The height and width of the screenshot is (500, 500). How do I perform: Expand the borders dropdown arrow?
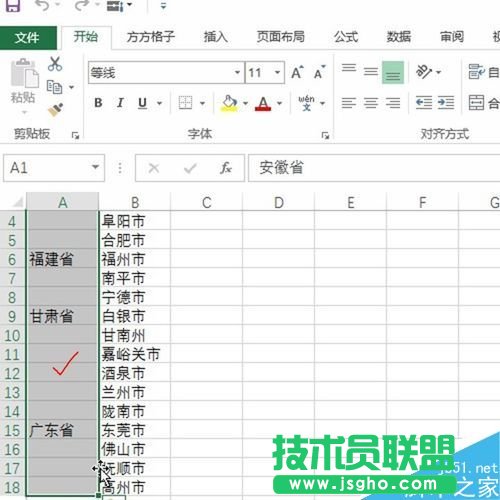(202, 103)
